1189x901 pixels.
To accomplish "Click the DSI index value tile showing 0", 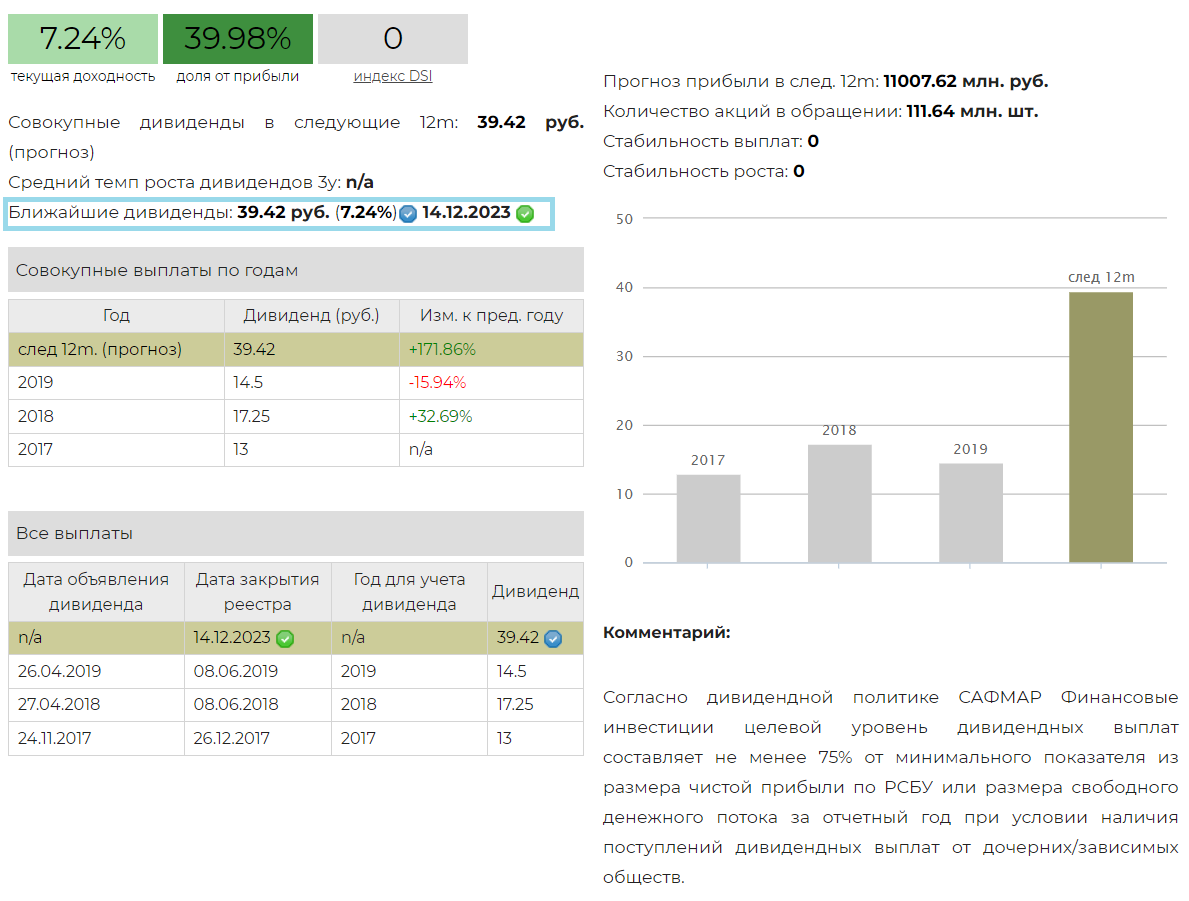I will tap(392, 39).
